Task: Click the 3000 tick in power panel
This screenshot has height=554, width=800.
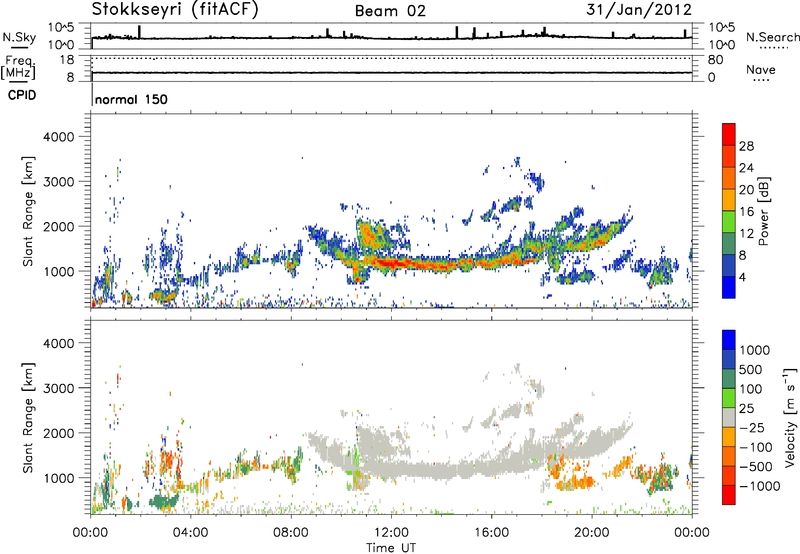Action: (x=59, y=182)
